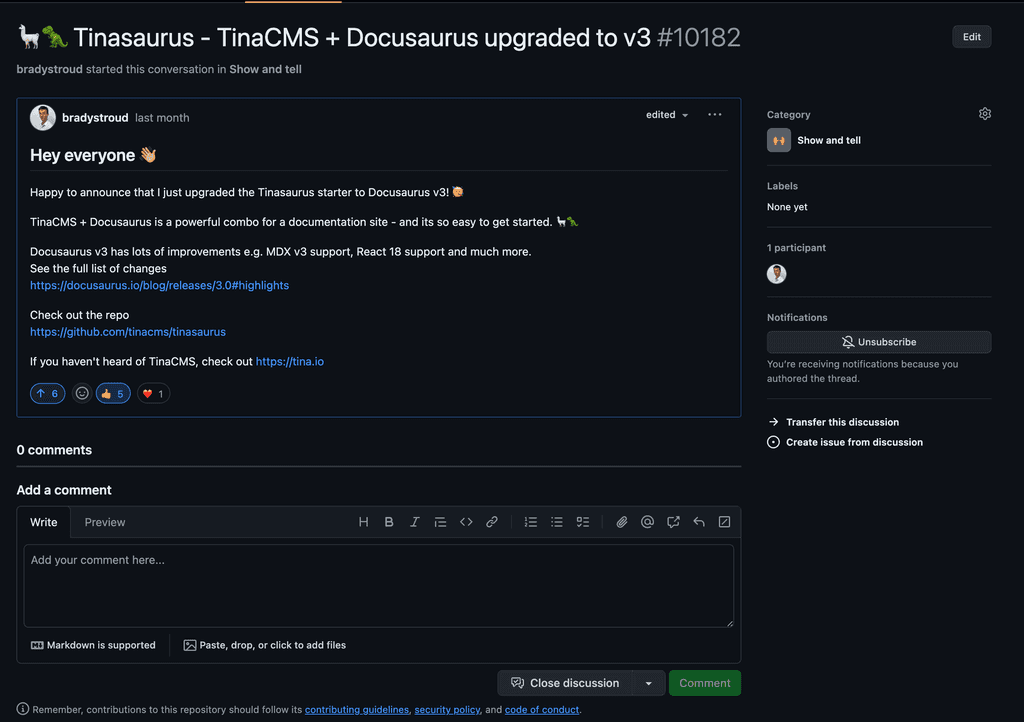Toggle the heart reaction on the post
The width and height of the screenshot is (1024, 722).
click(x=153, y=393)
